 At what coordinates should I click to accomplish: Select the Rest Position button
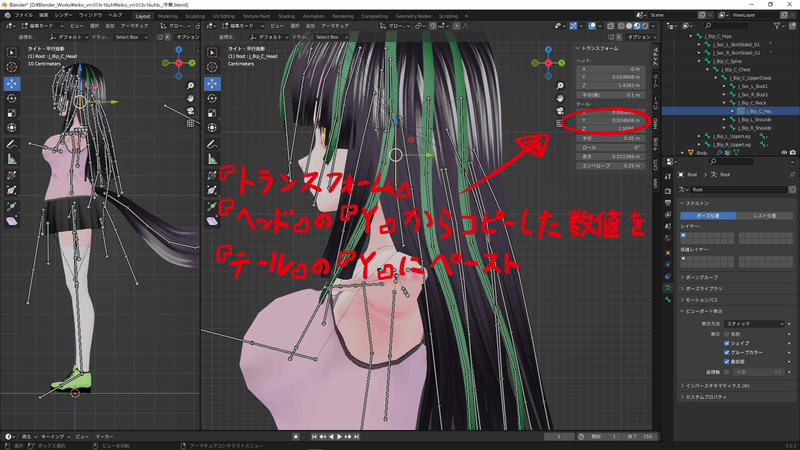[x=765, y=216]
